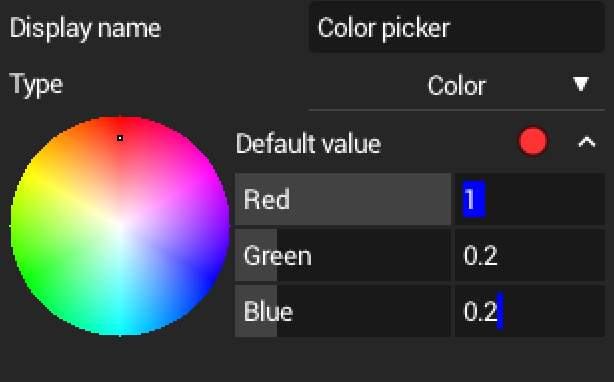The height and width of the screenshot is (382, 614).
Task: Click the black selection marker on color wheel
Action: coord(120,138)
